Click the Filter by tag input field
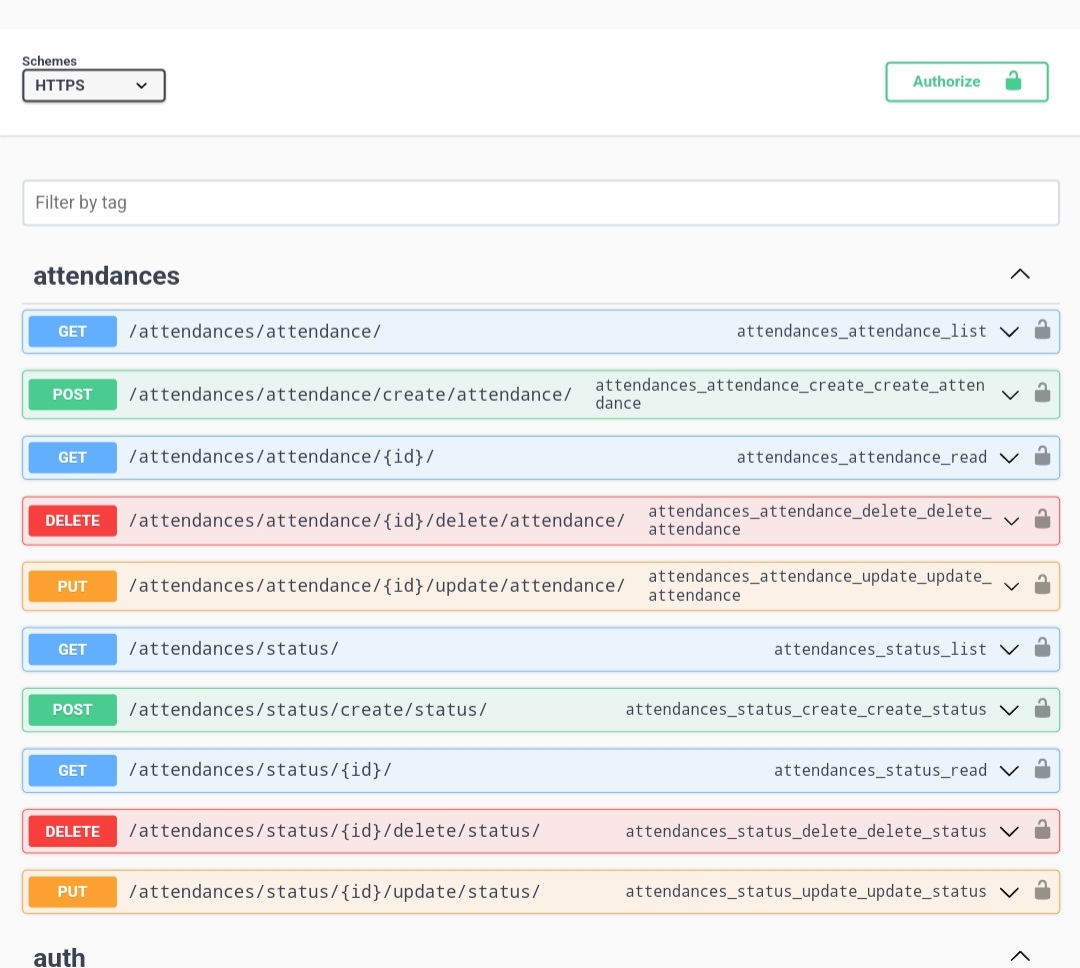 pyautogui.click(x=540, y=203)
